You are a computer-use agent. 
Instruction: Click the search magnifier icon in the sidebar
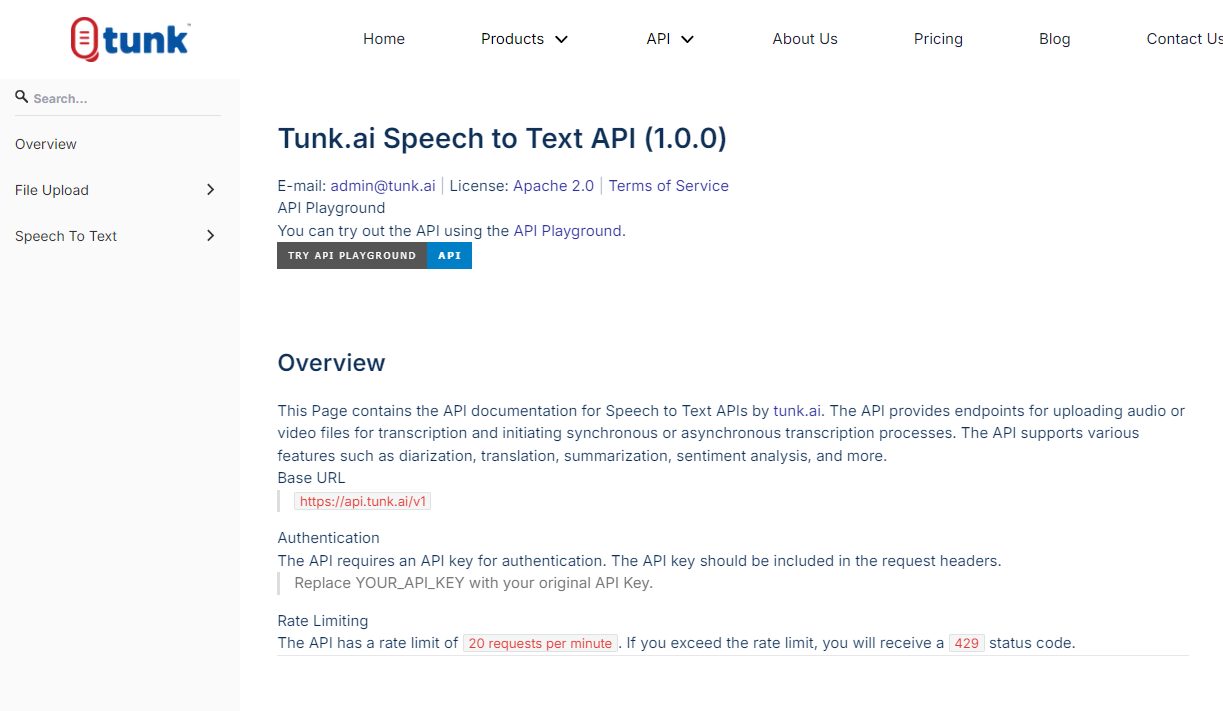[21, 97]
